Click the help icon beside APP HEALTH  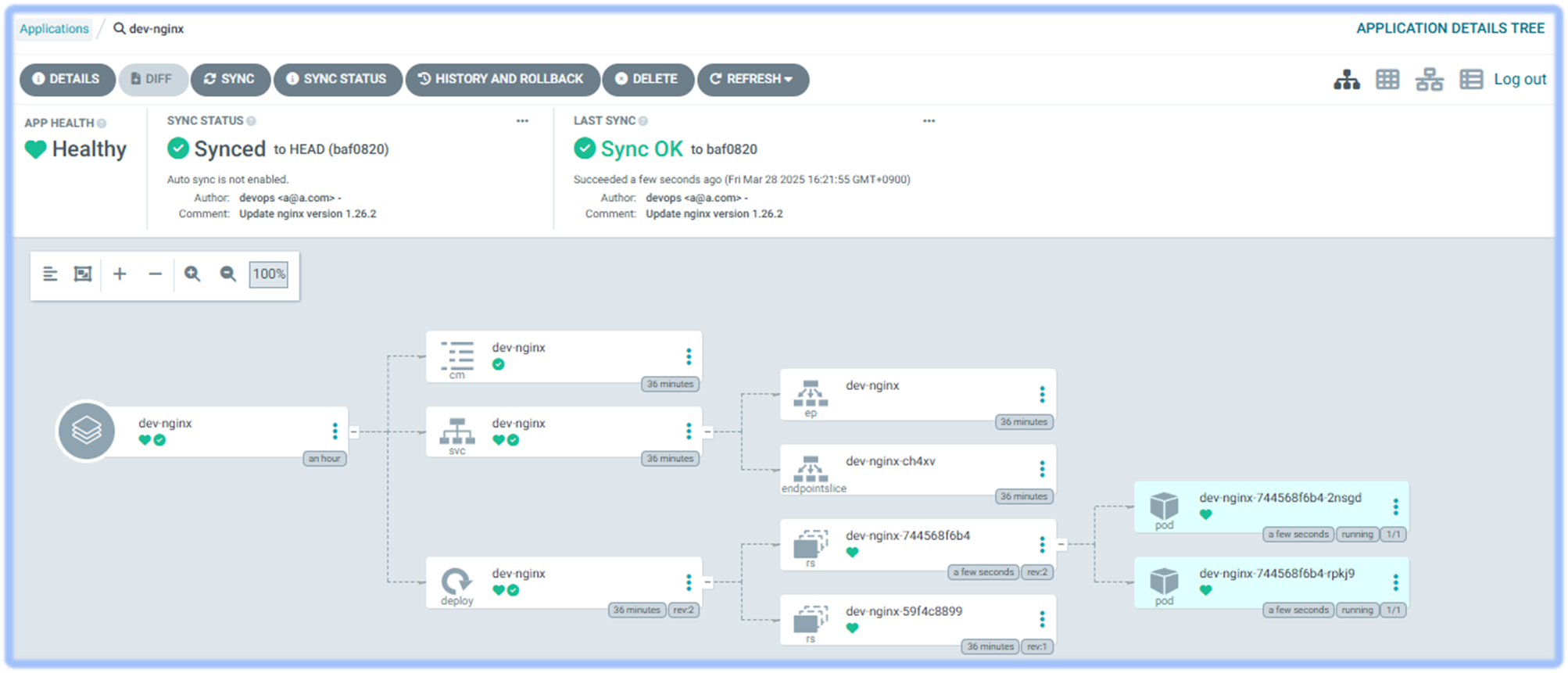(102, 124)
